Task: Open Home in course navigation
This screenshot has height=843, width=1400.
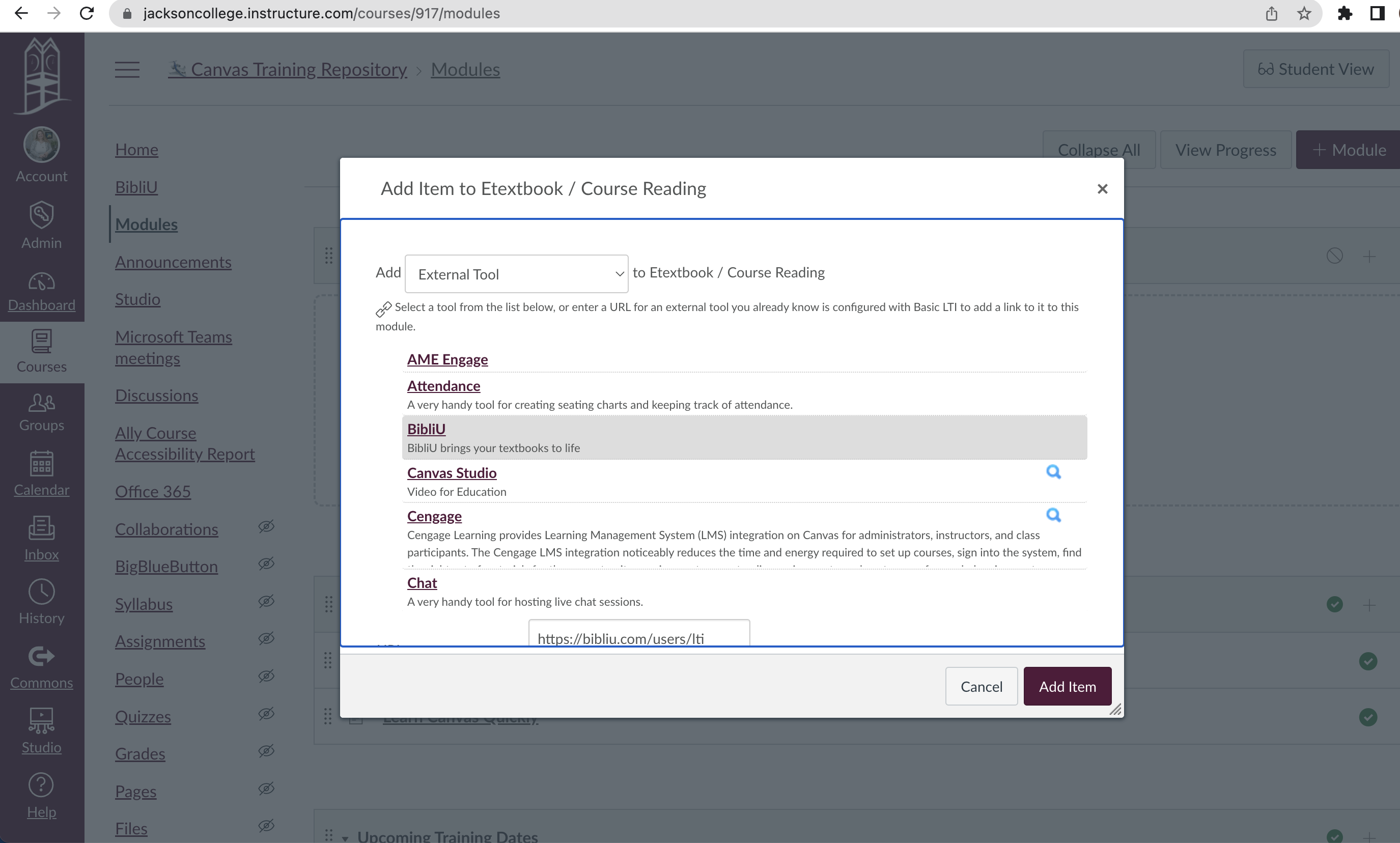Action: coord(137,149)
